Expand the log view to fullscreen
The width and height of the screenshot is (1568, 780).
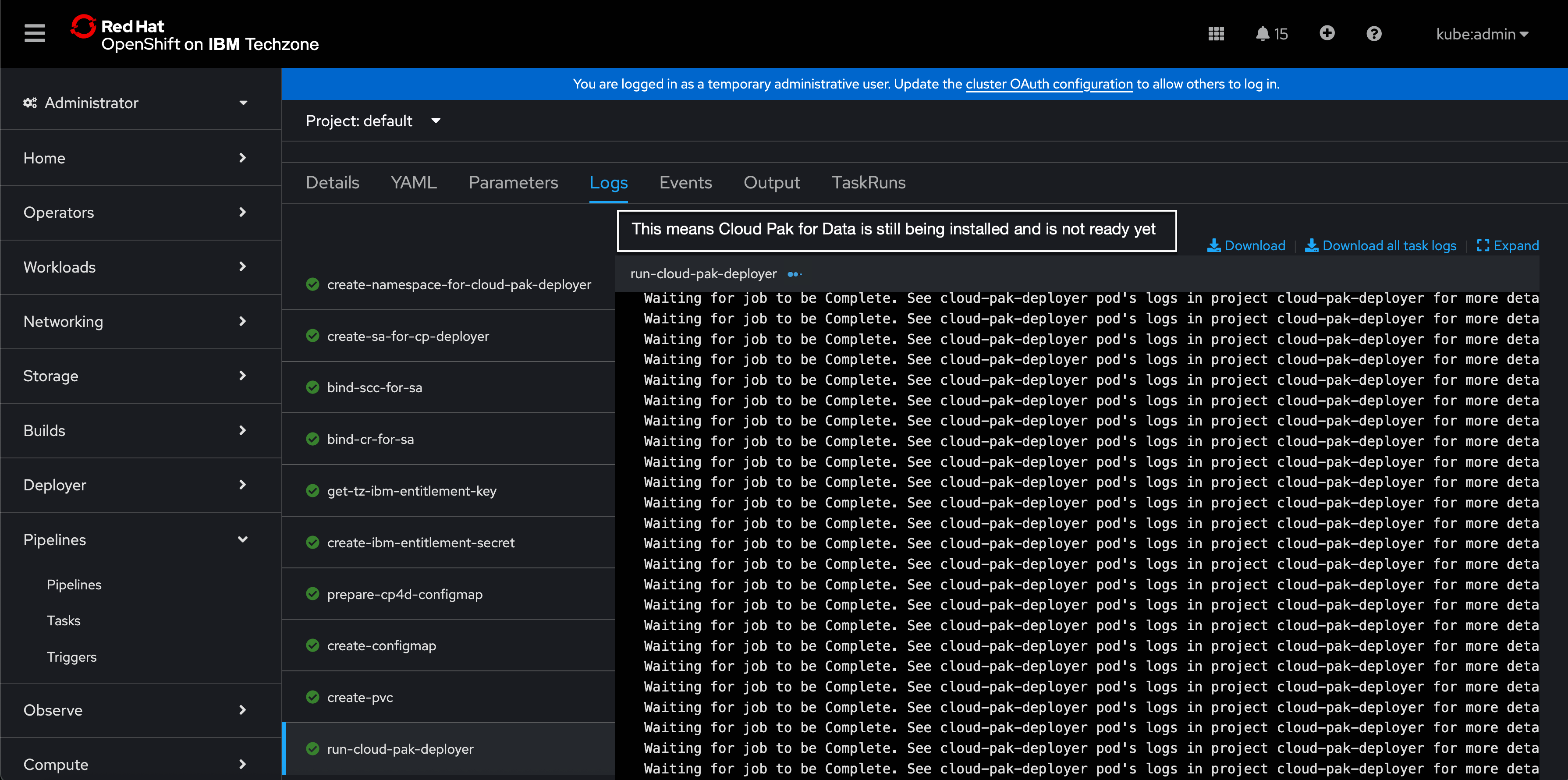tap(1507, 245)
